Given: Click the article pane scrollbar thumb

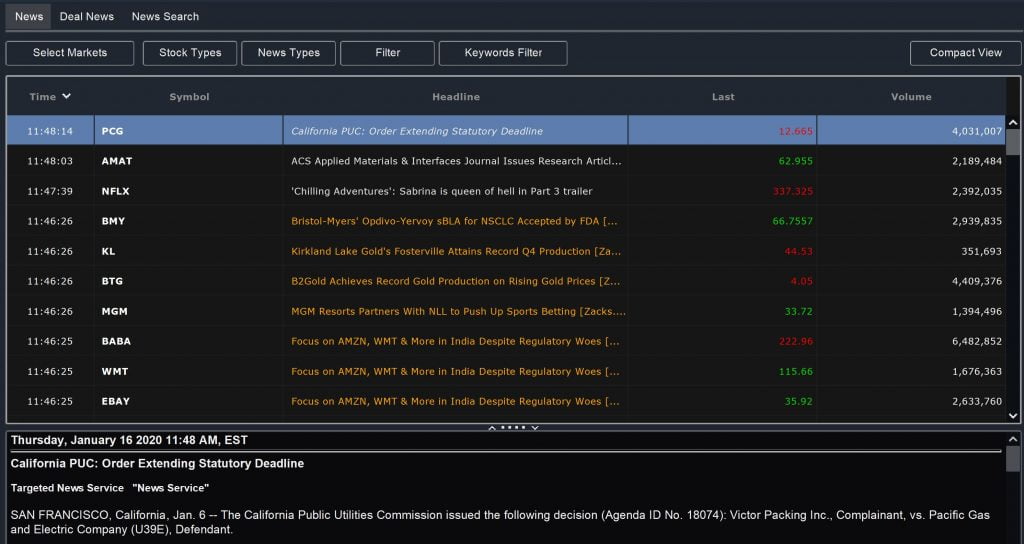Looking at the screenshot, I should [x=1013, y=458].
